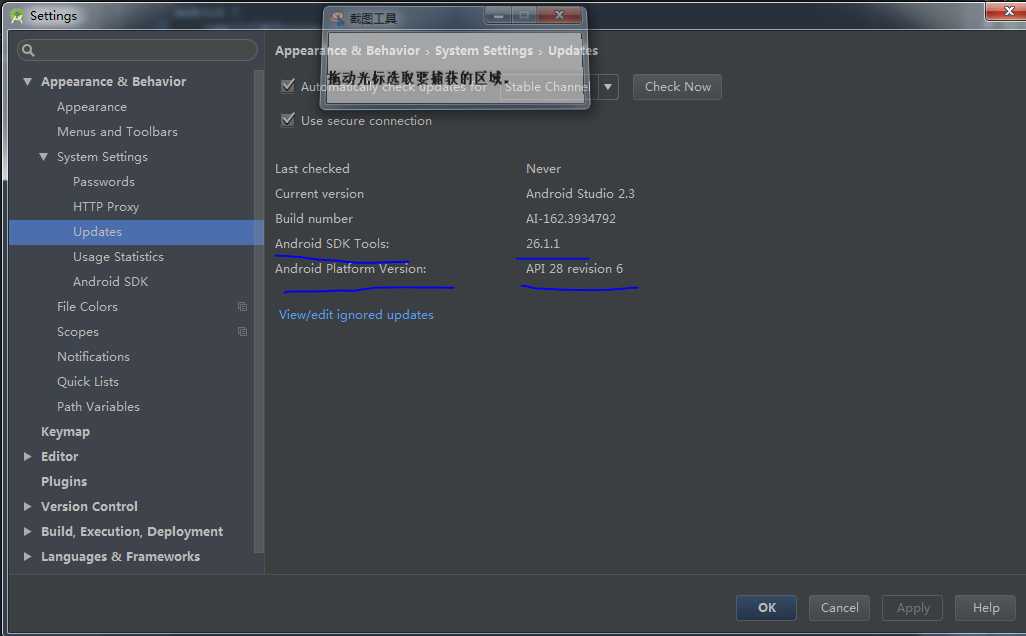Viewport: 1026px width, 636px height.
Task: Expand Languages & Frameworks section
Action: click(x=27, y=557)
